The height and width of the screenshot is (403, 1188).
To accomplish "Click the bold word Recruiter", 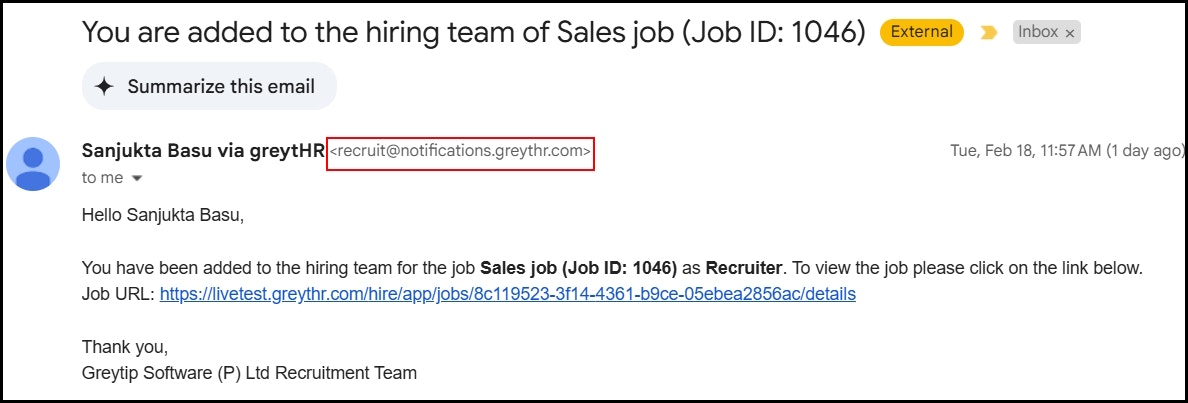I will [x=743, y=268].
